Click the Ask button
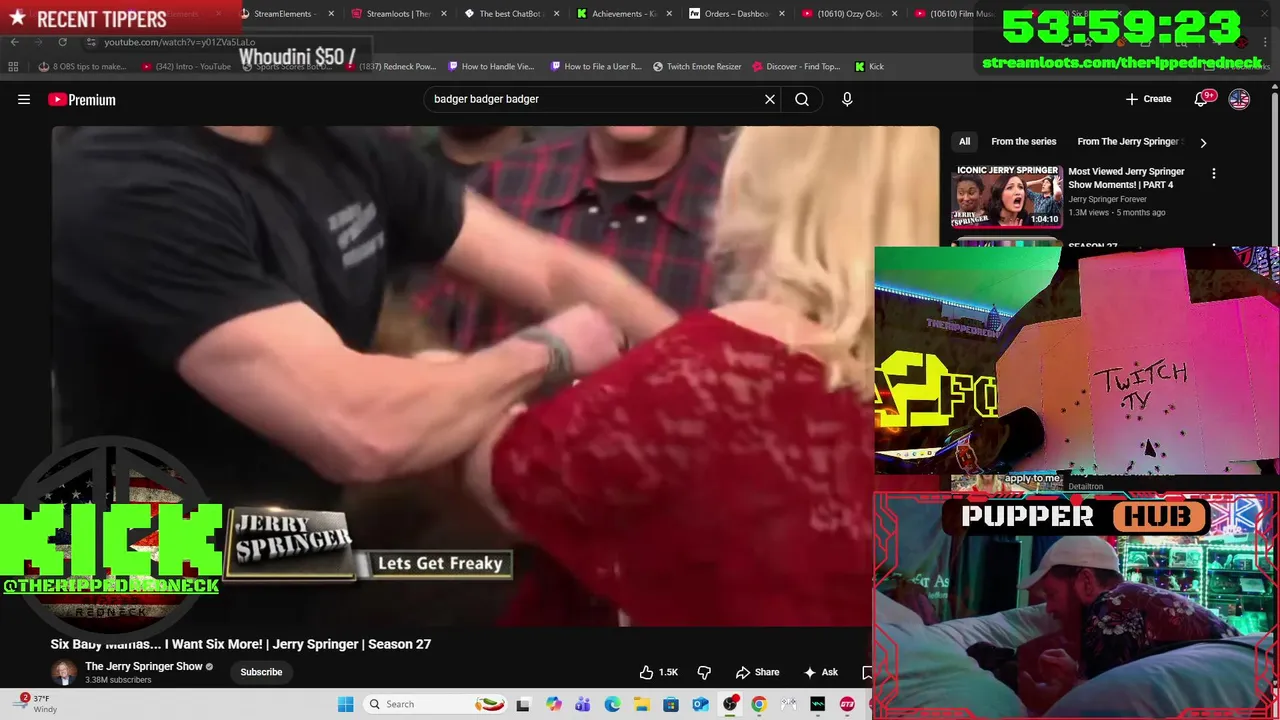1280x720 pixels. [x=820, y=672]
